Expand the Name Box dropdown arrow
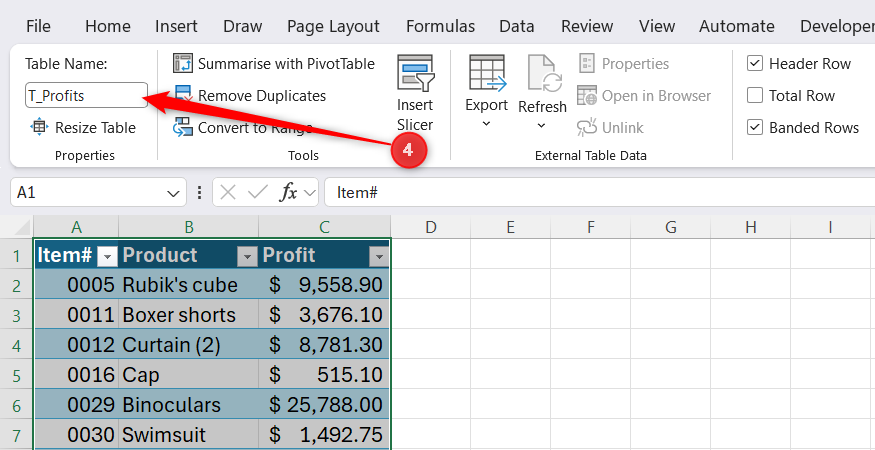Image resolution: width=875 pixels, height=450 pixels. (173, 193)
